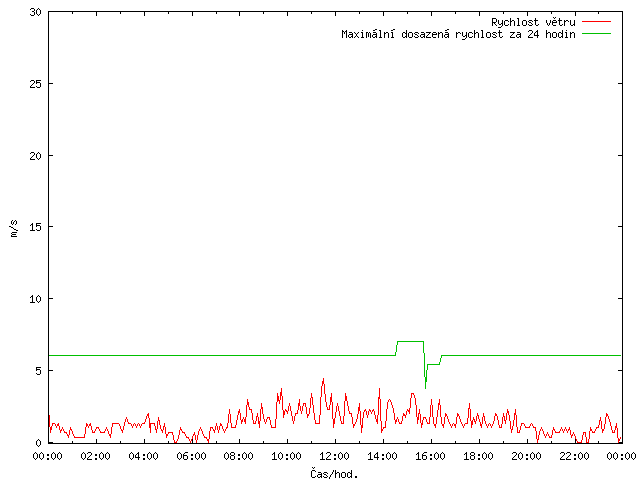Click the y-axis value 0
640x480 pixels.
pyautogui.click(x=38, y=442)
